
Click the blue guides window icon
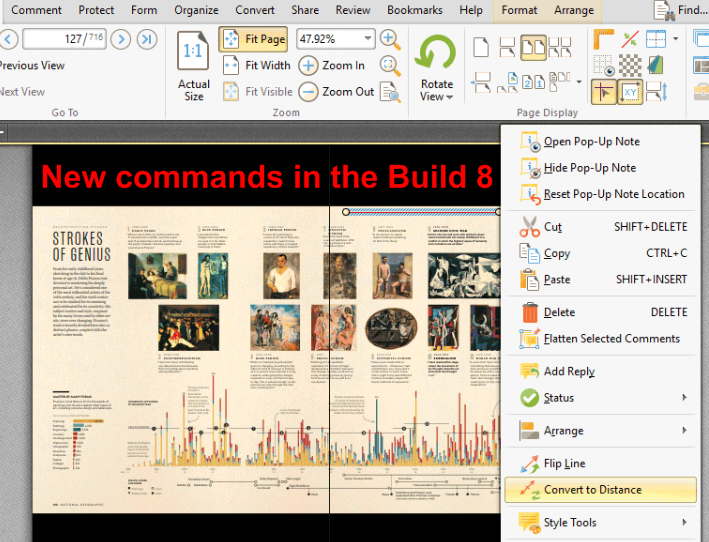(x=656, y=39)
